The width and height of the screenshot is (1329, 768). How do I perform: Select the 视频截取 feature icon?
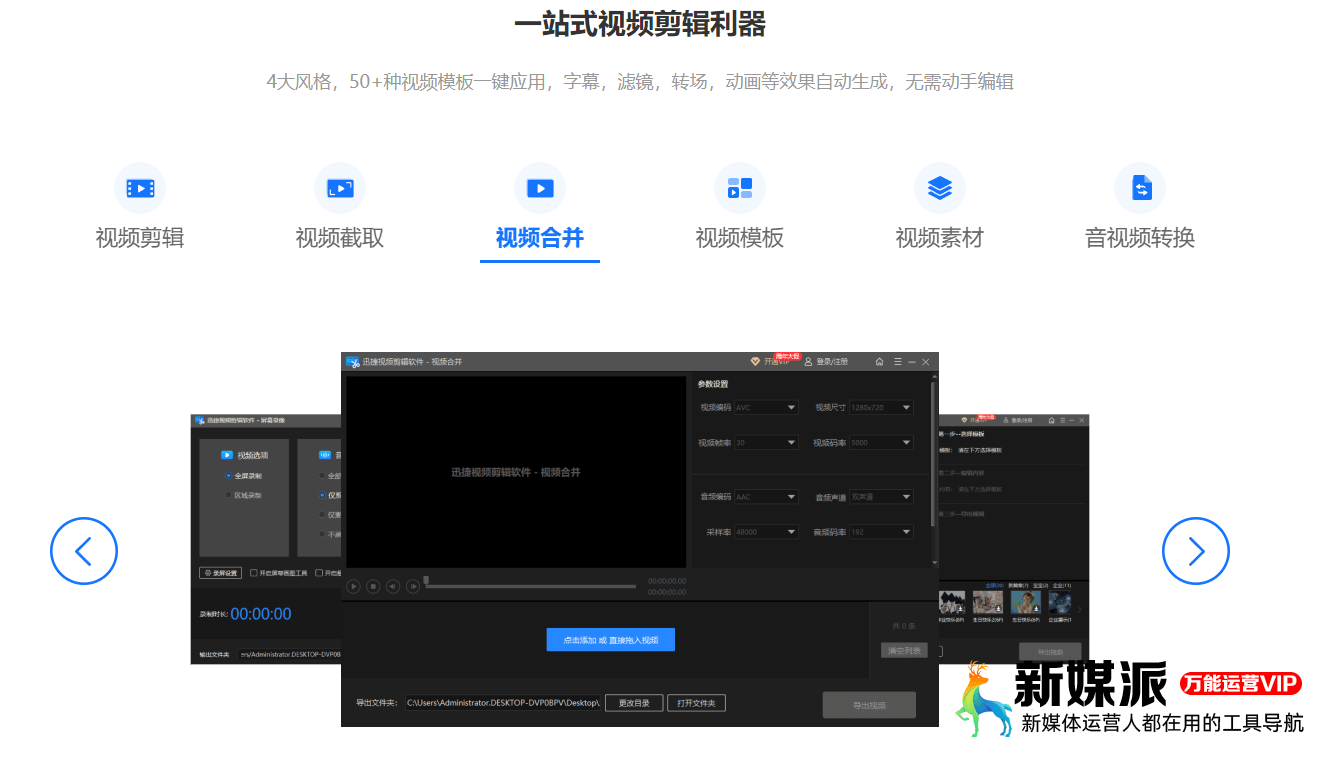pos(339,188)
